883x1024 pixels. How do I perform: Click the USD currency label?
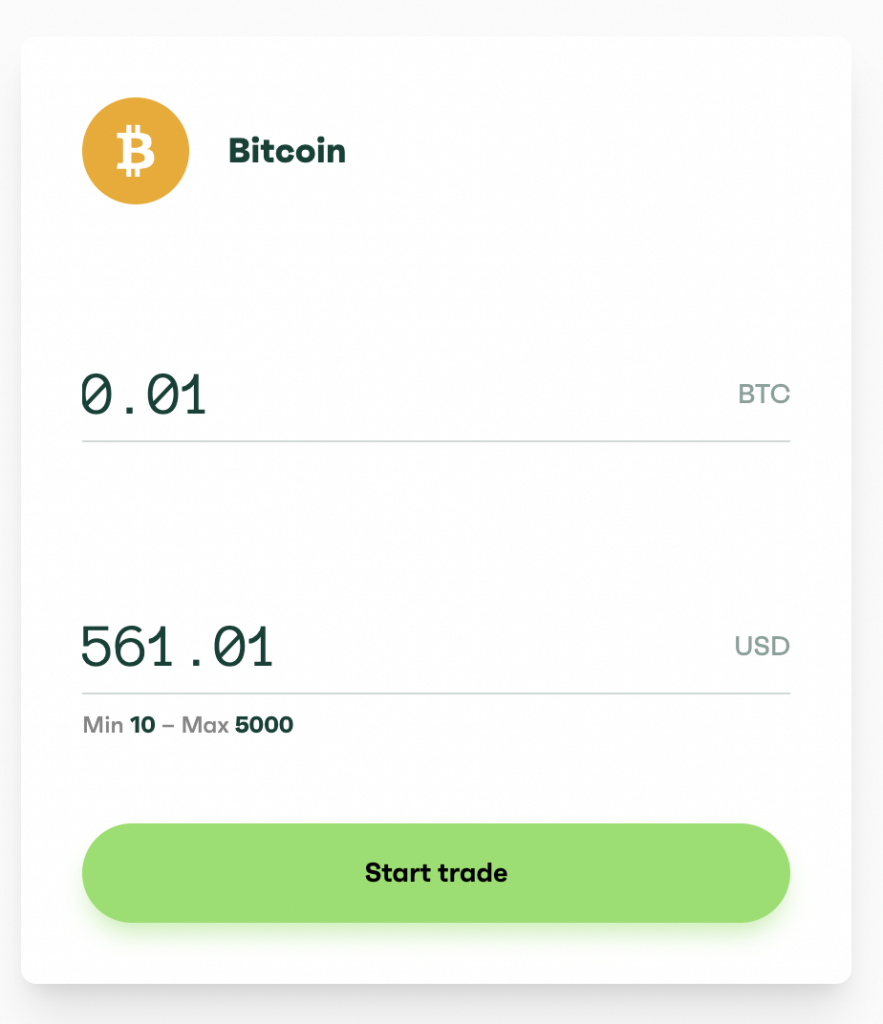pyautogui.click(x=762, y=647)
